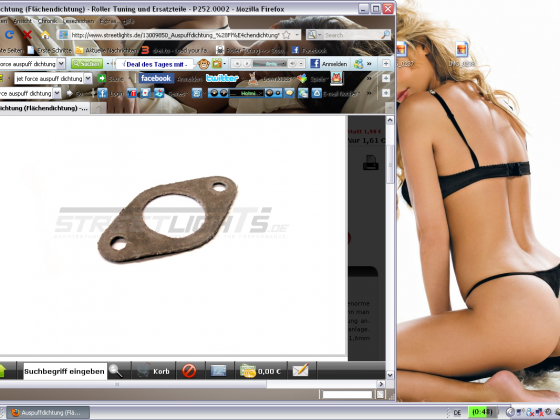
Task: Click the printer icon on the page
Action: [370, 162]
